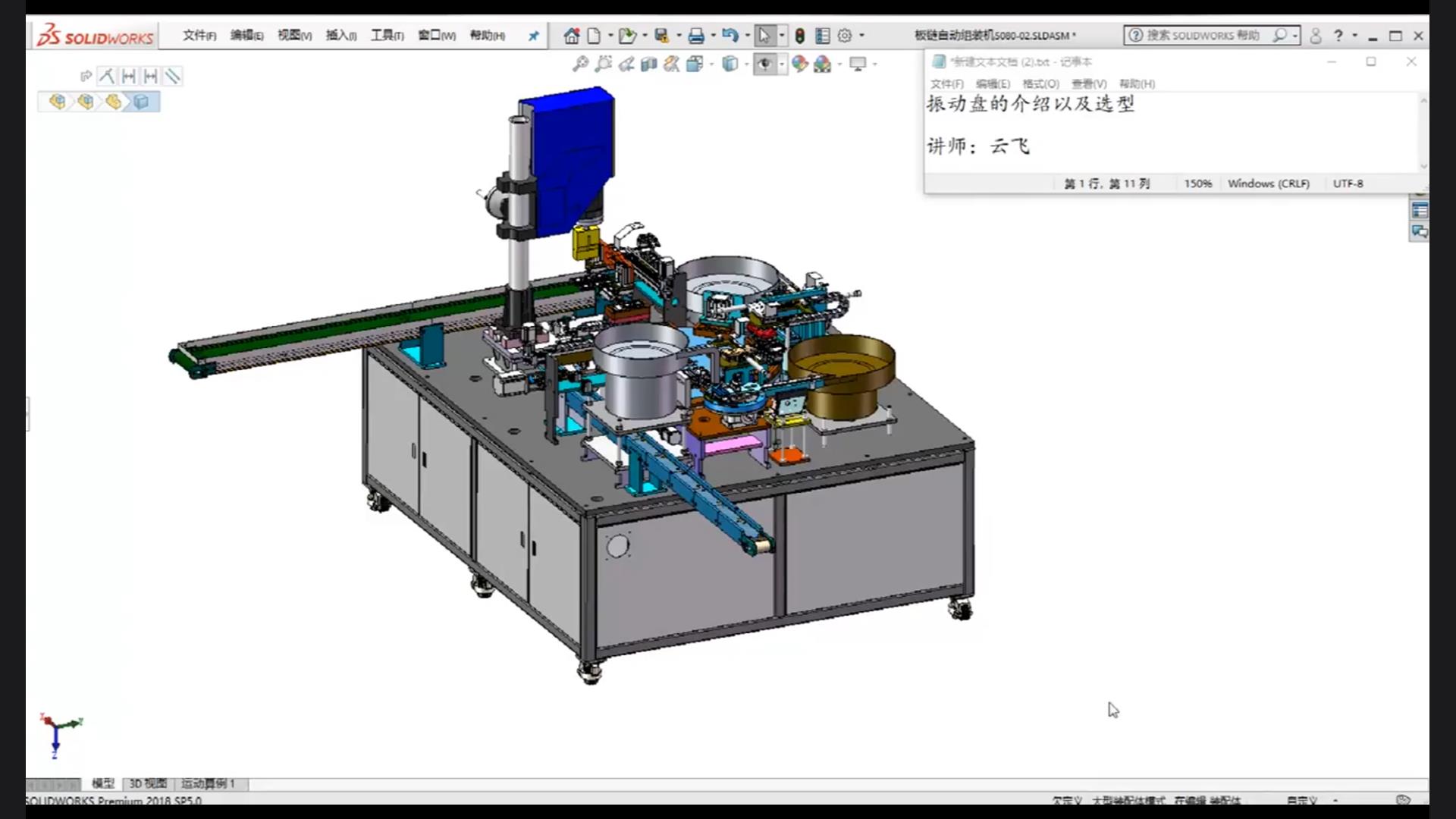
Task: Open Custom Properties task pane icon
Action: 1420,211
